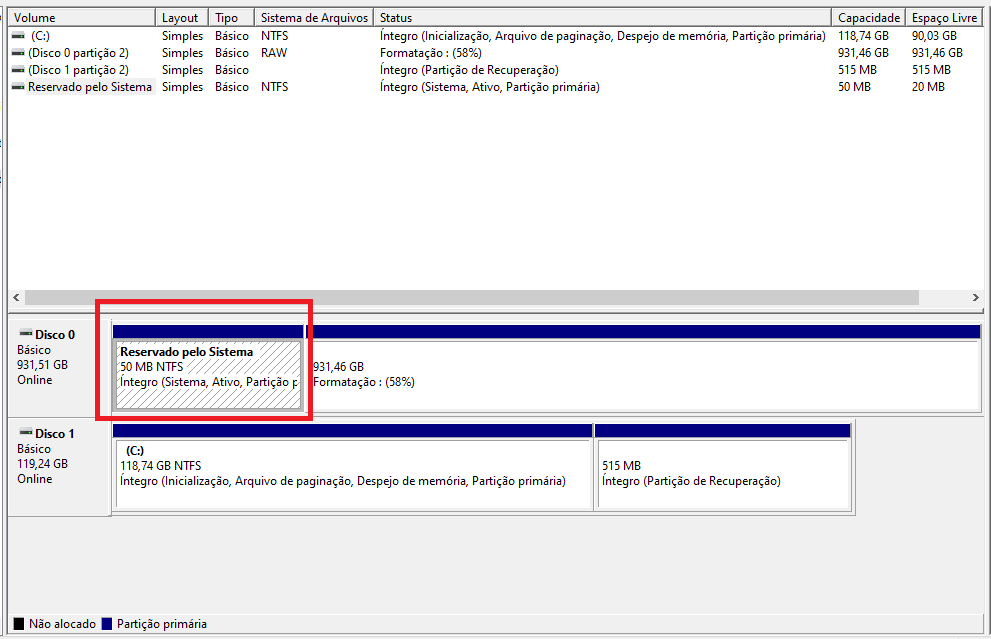Select the (Disco 0 partição 2) volume name

pyautogui.click(x=78, y=53)
